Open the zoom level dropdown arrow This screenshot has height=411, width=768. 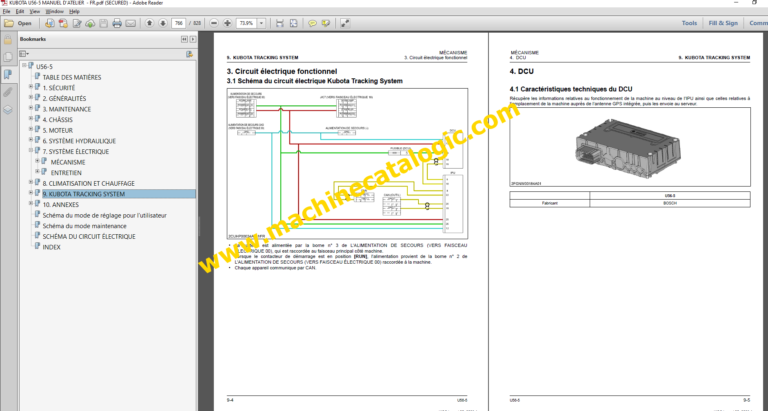(x=262, y=23)
